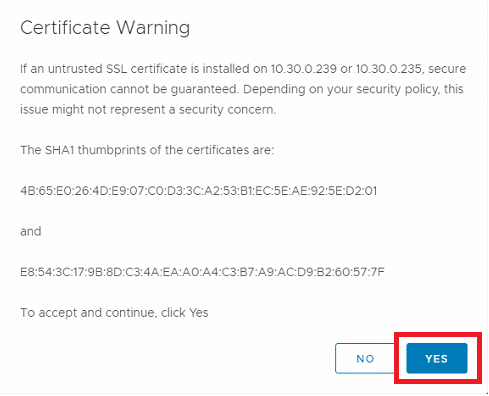This screenshot has height=396, width=489.
Task: Click the YES button to accept certificates
Action: click(437, 358)
